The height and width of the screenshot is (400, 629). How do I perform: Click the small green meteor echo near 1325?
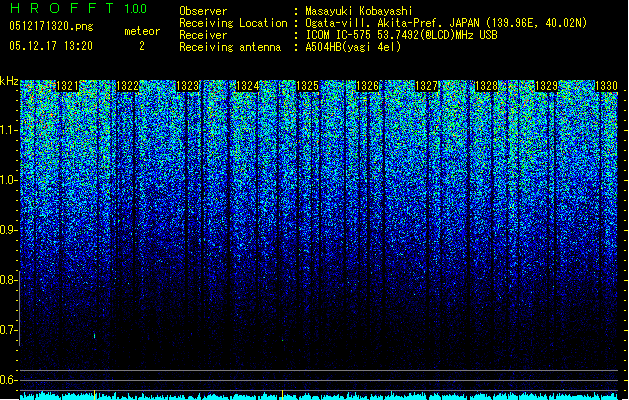click(282, 340)
